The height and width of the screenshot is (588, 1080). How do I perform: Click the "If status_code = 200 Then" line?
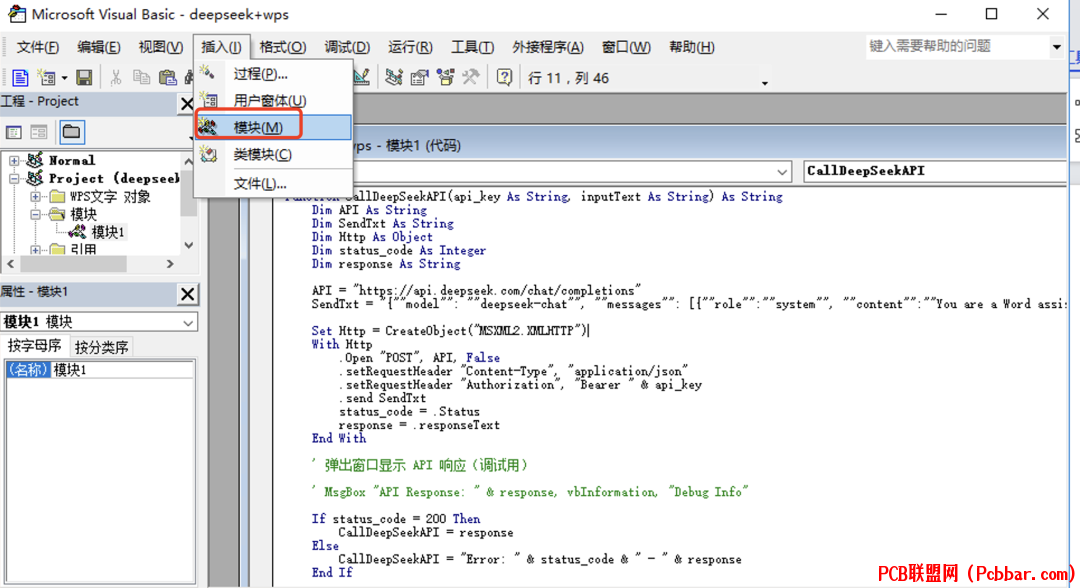point(396,519)
